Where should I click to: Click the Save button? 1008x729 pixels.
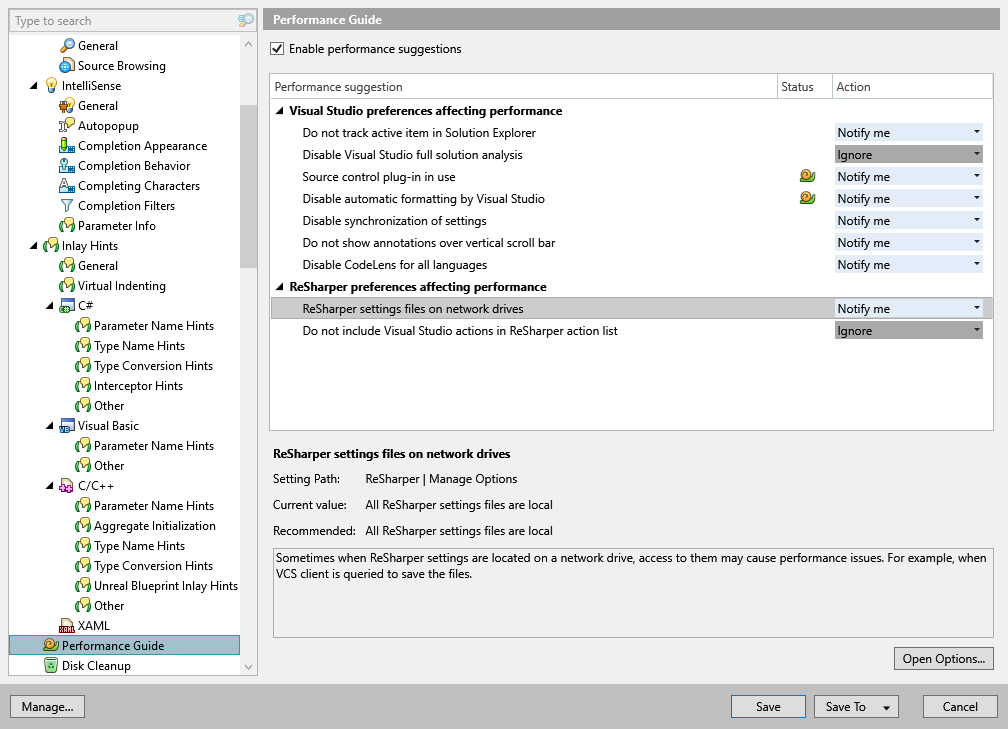pyautogui.click(x=767, y=706)
